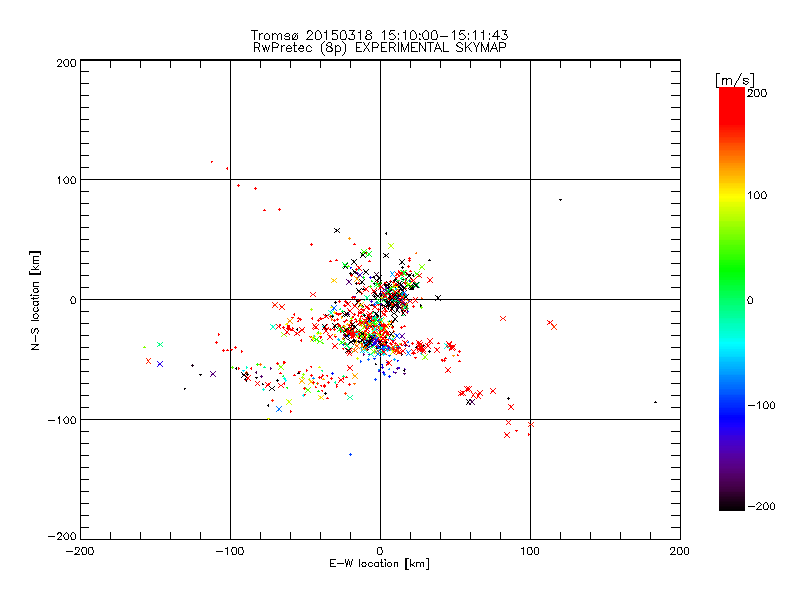Click the colorbar label "100"
This screenshot has height=600, width=800.
757,195
